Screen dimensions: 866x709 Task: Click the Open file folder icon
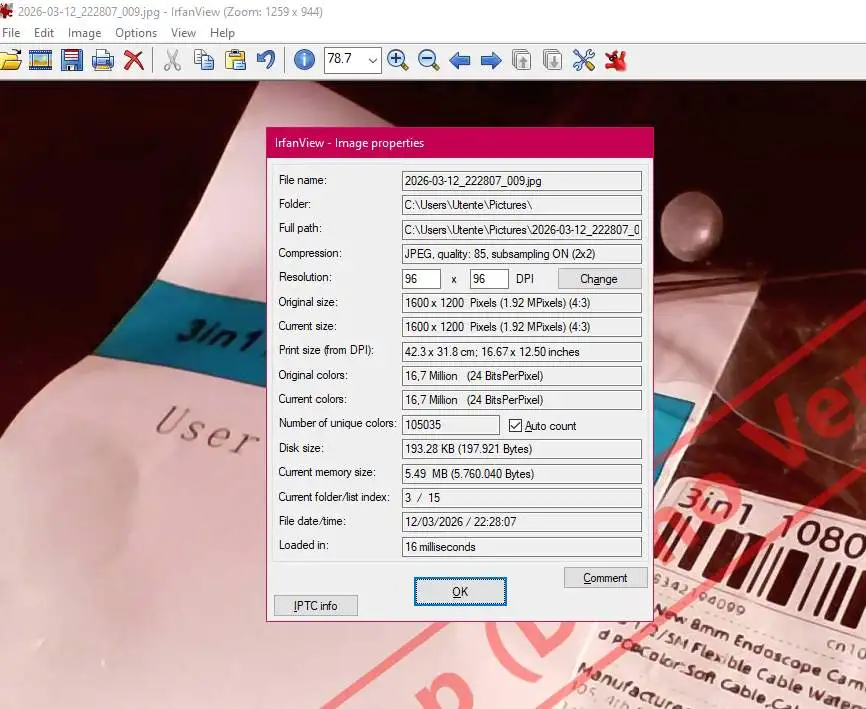[10, 60]
